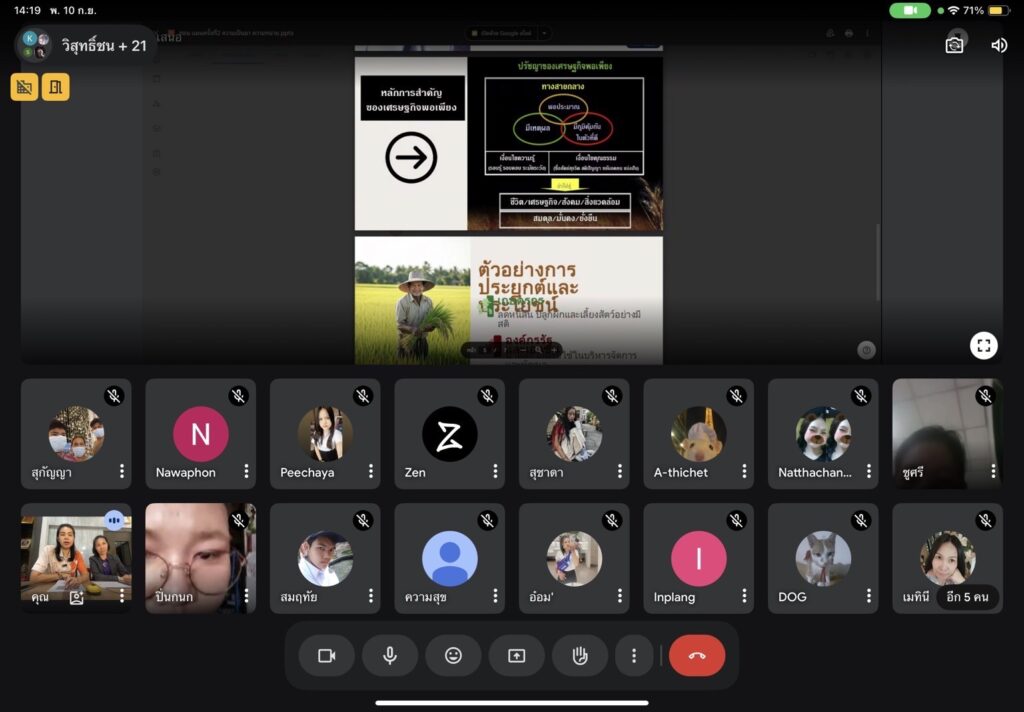The width and height of the screenshot is (1024, 712).
Task: Show the 5 more participants
Action: (966, 597)
